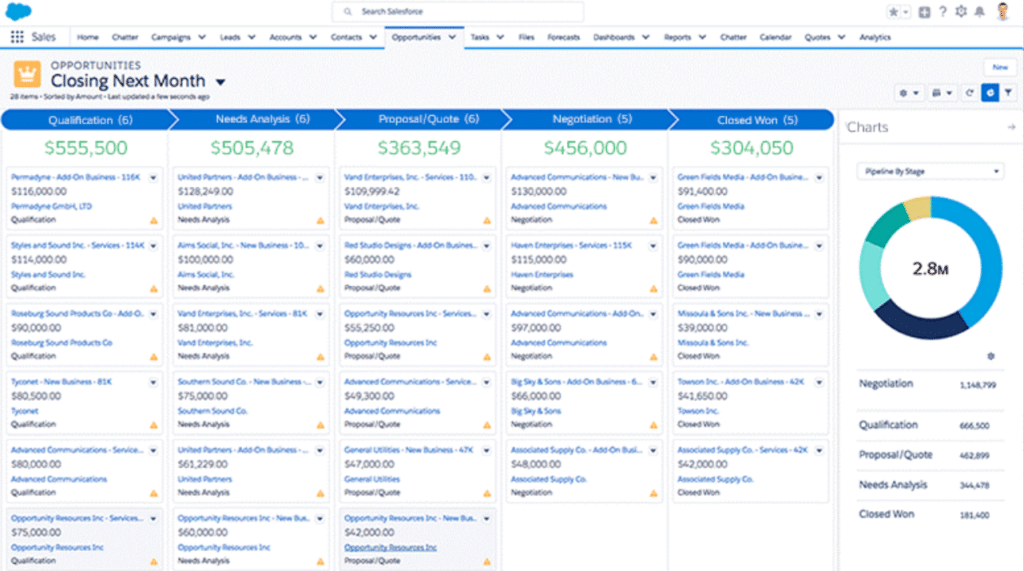Select the Negotiation stage column header
Viewport: 1024px width, 571px height.
[x=591, y=120]
